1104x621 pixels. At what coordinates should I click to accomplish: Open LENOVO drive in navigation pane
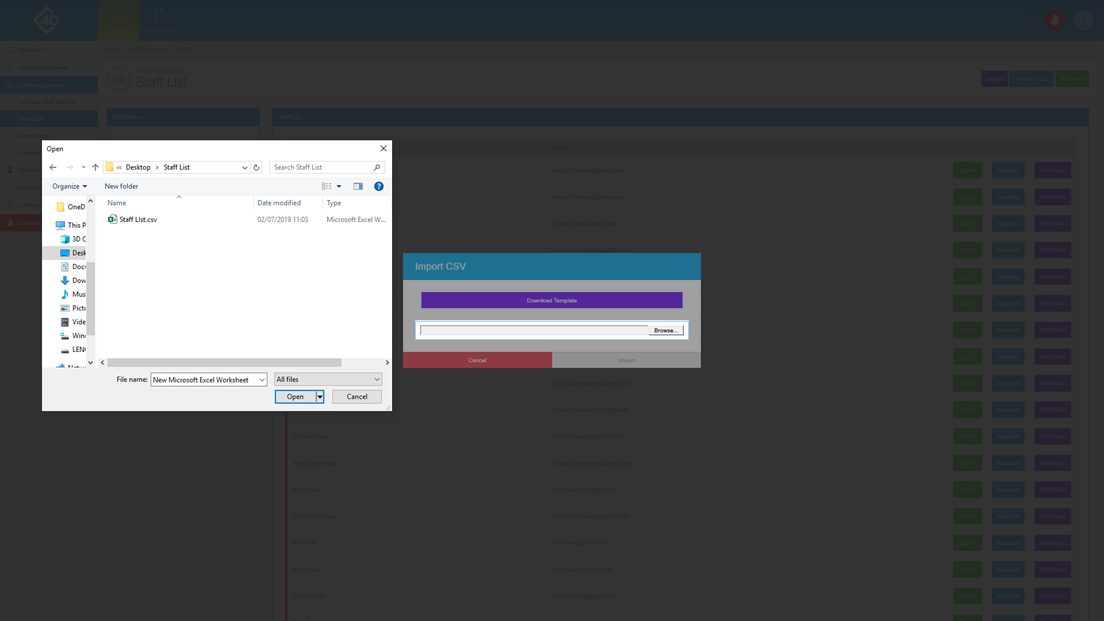point(73,349)
